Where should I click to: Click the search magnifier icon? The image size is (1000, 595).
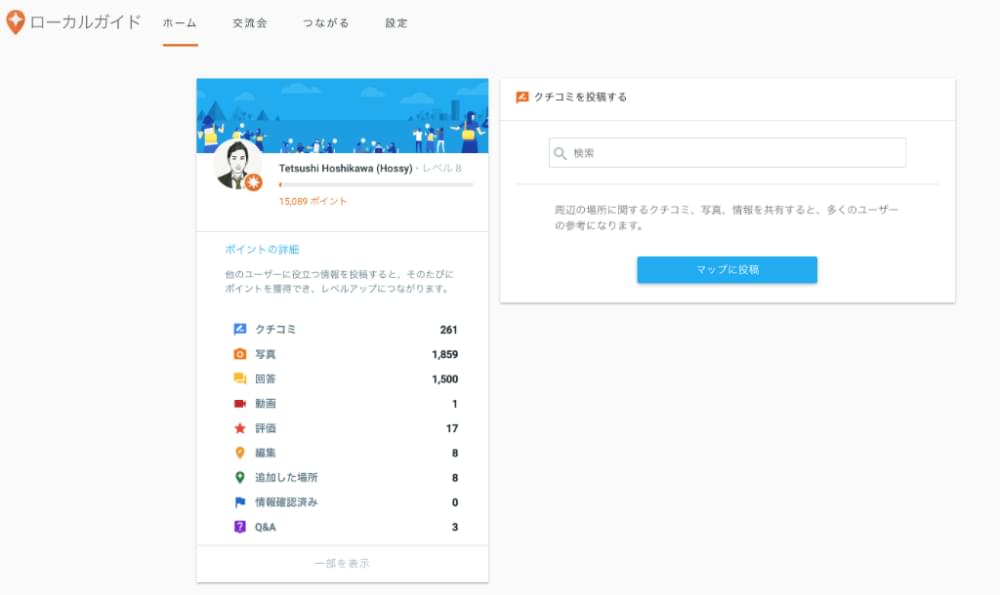[561, 153]
